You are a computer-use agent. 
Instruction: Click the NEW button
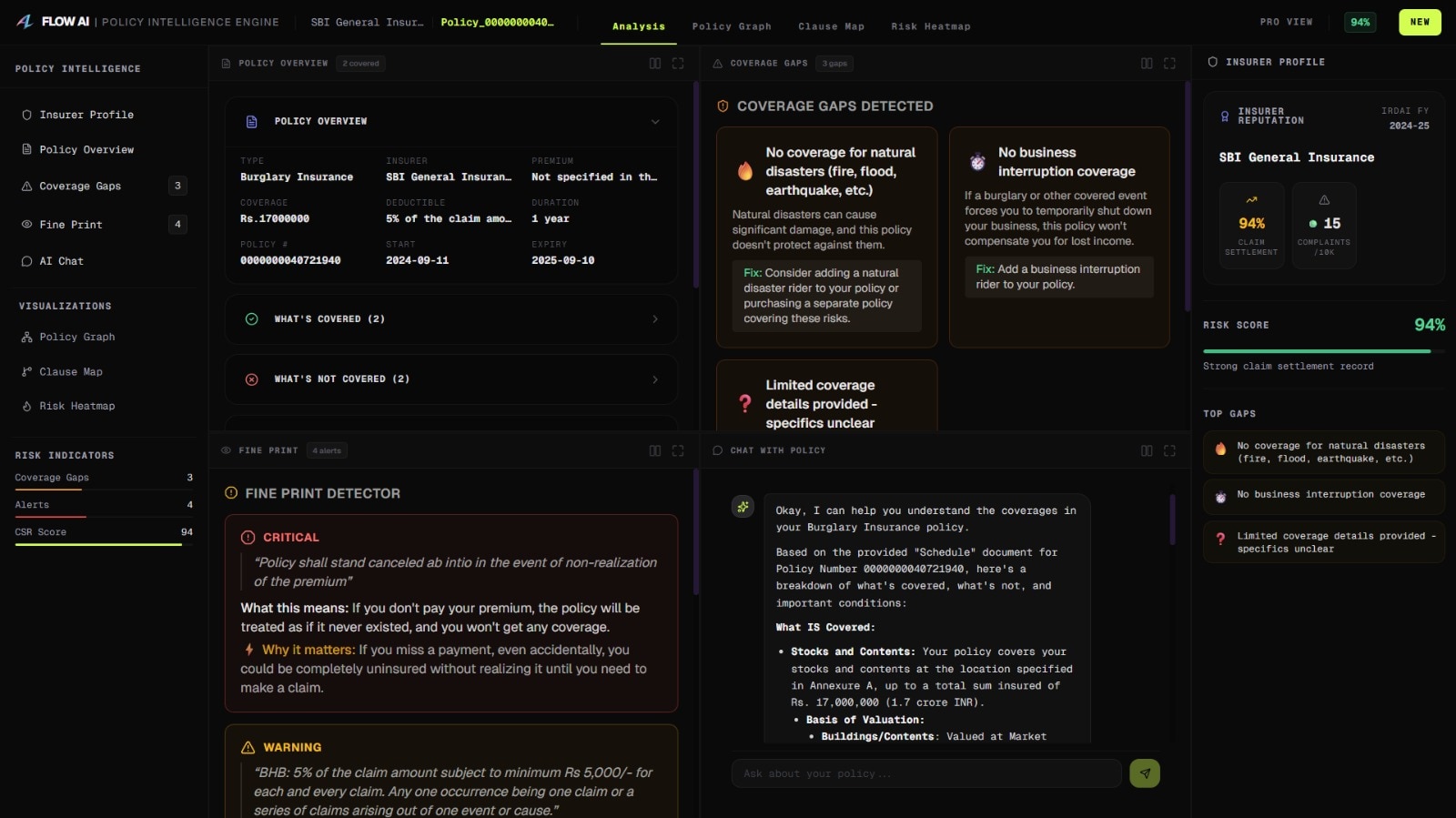coord(1420,22)
